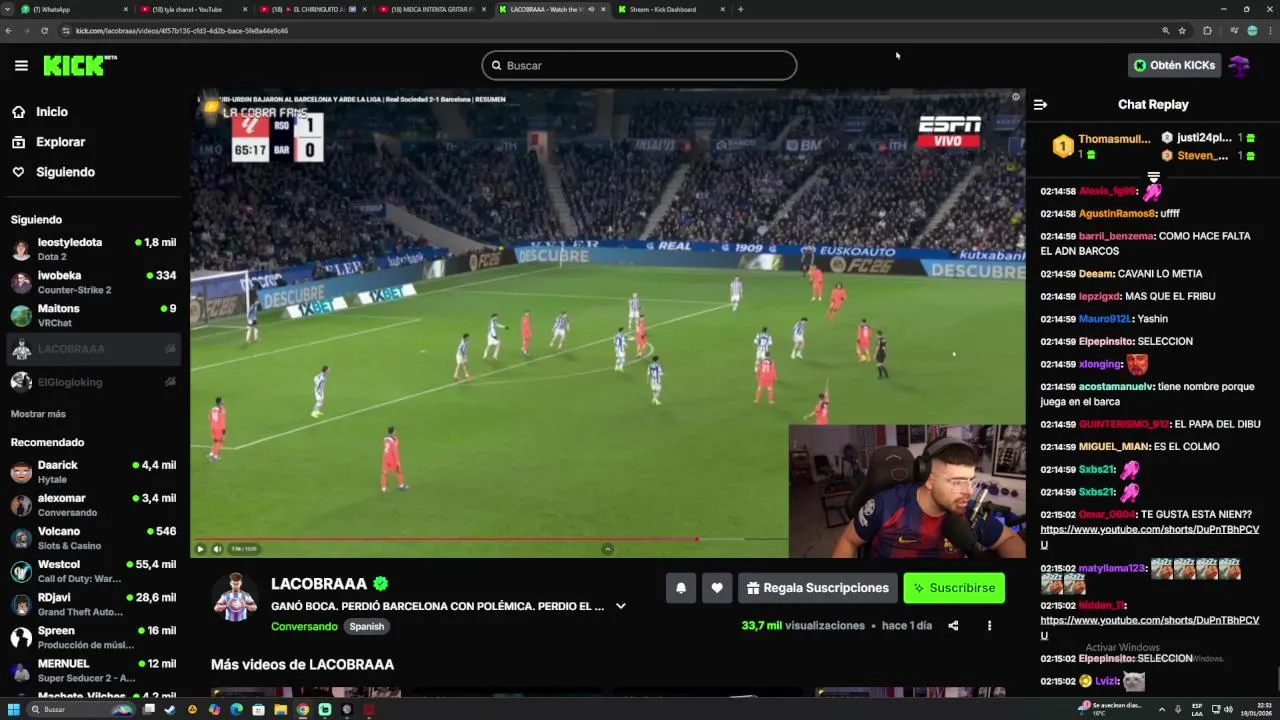Open Windows Start menu
Viewport: 1280px width, 720px height.
point(14,710)
